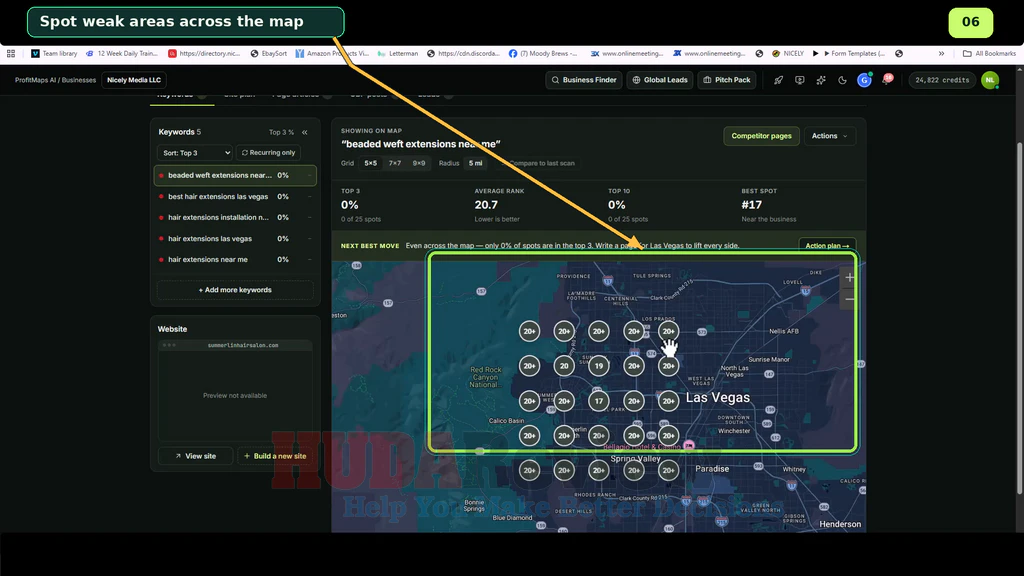Select the 9×9 grid size
Screen dimensions: 1024x576
point(419,163)
